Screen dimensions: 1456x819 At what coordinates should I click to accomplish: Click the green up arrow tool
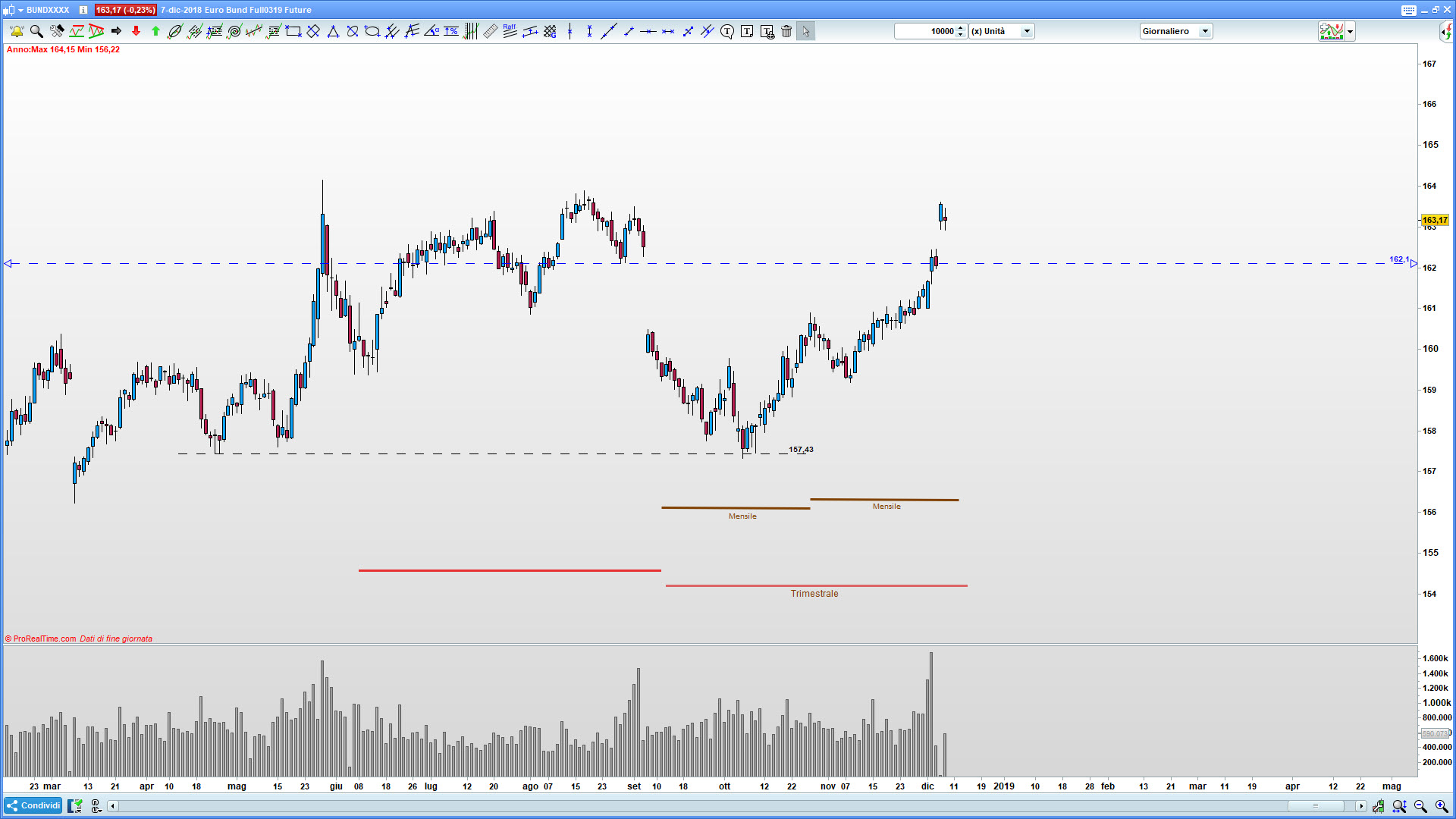pos(155,31)
